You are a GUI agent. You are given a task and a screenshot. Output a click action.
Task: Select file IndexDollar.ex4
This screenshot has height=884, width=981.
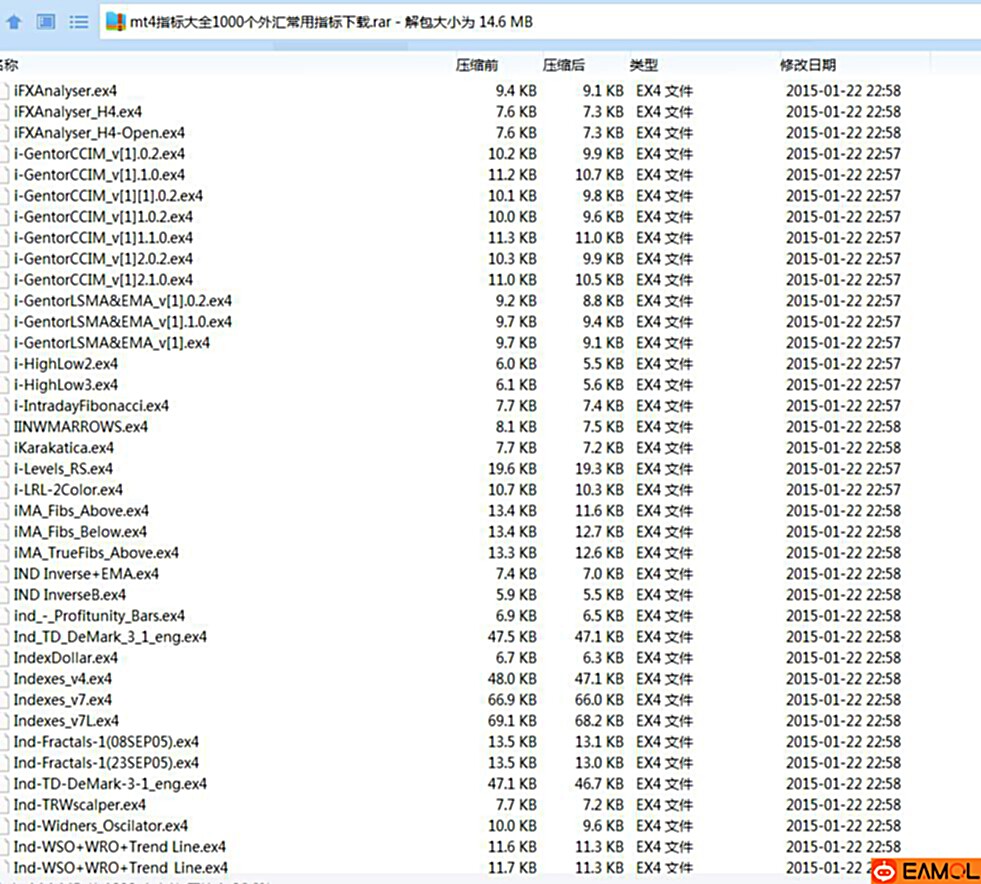pyautogui.click(x=66, y=658)
